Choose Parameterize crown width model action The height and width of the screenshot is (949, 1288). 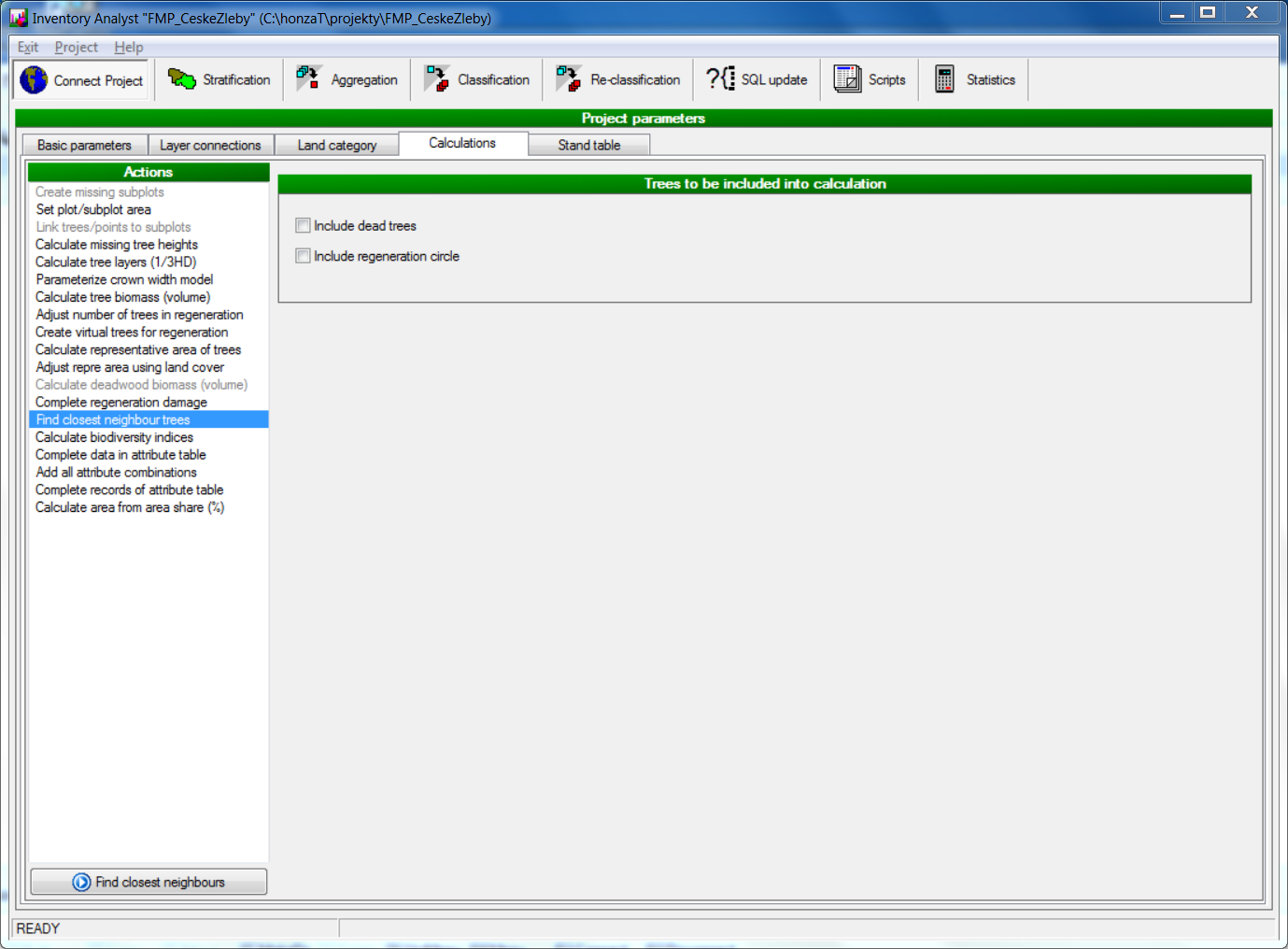coord(124,279)
